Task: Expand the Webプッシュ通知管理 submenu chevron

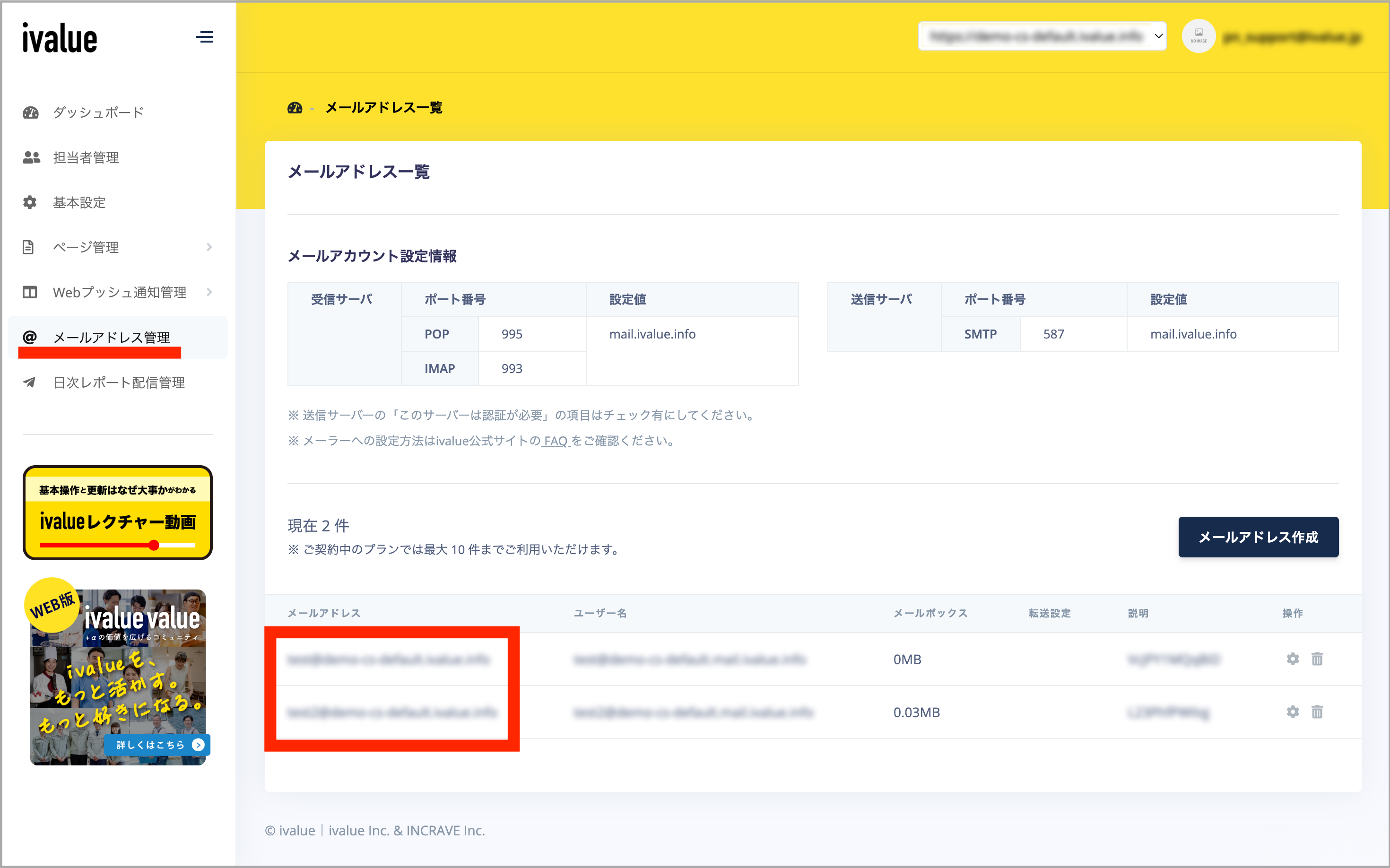Action: point(210,292)
